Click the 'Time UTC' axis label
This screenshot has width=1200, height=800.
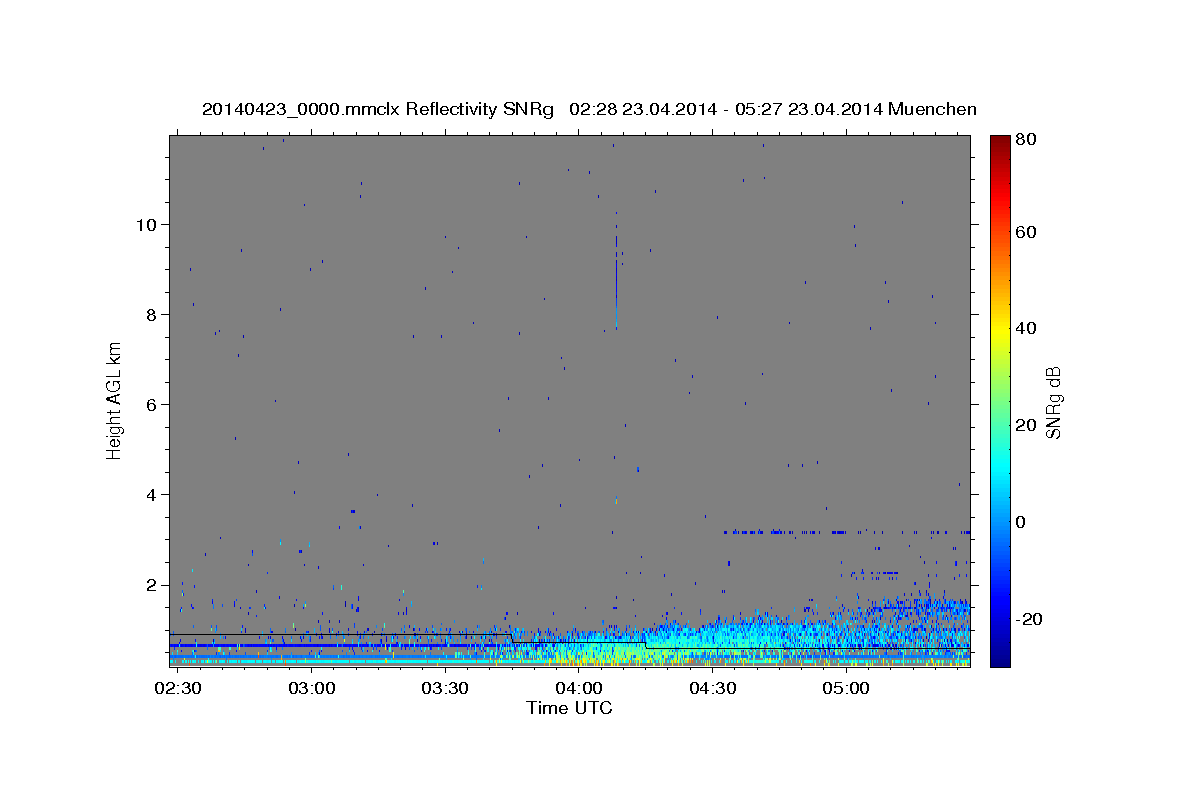[569, 708]
